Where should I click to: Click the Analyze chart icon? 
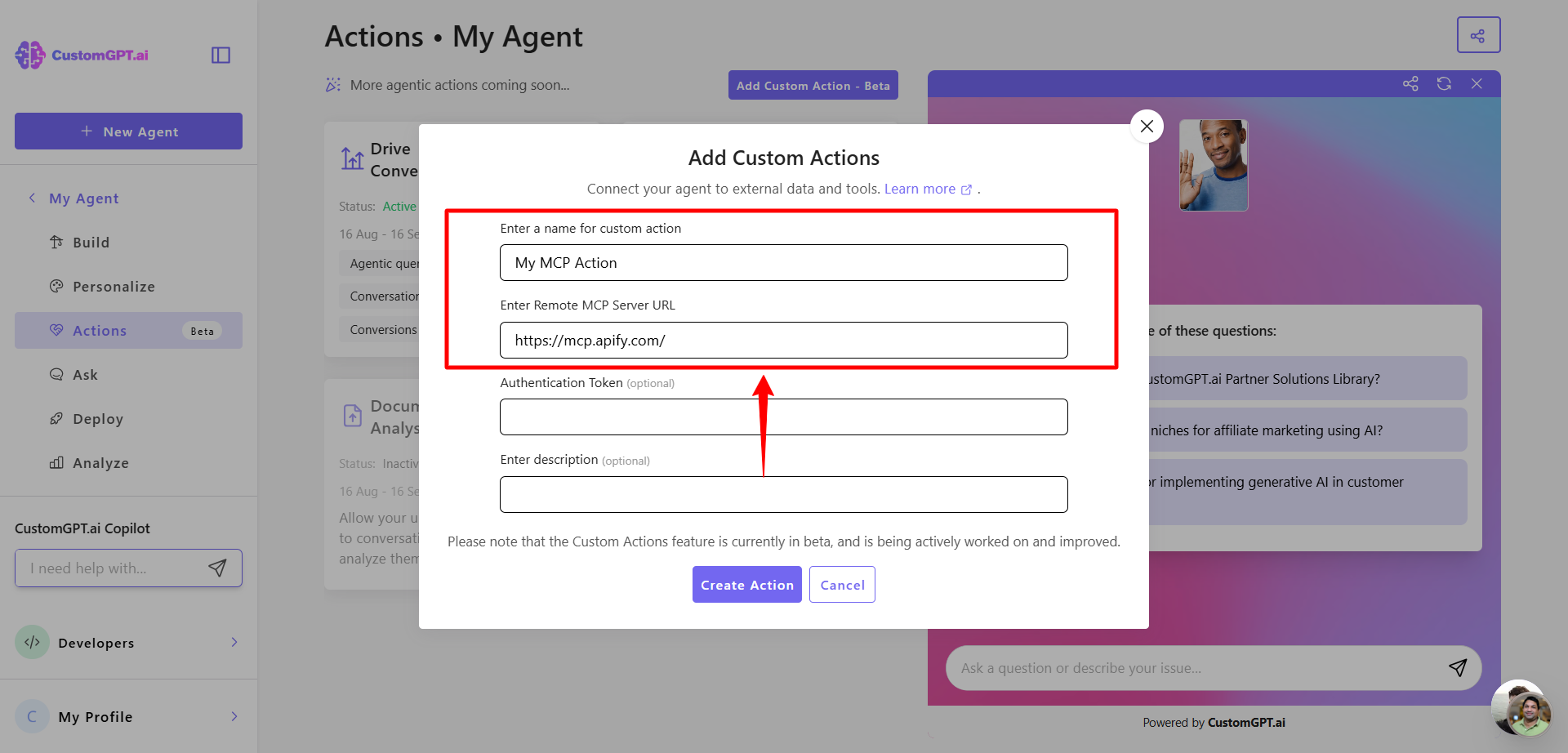[x=56, y=462]
